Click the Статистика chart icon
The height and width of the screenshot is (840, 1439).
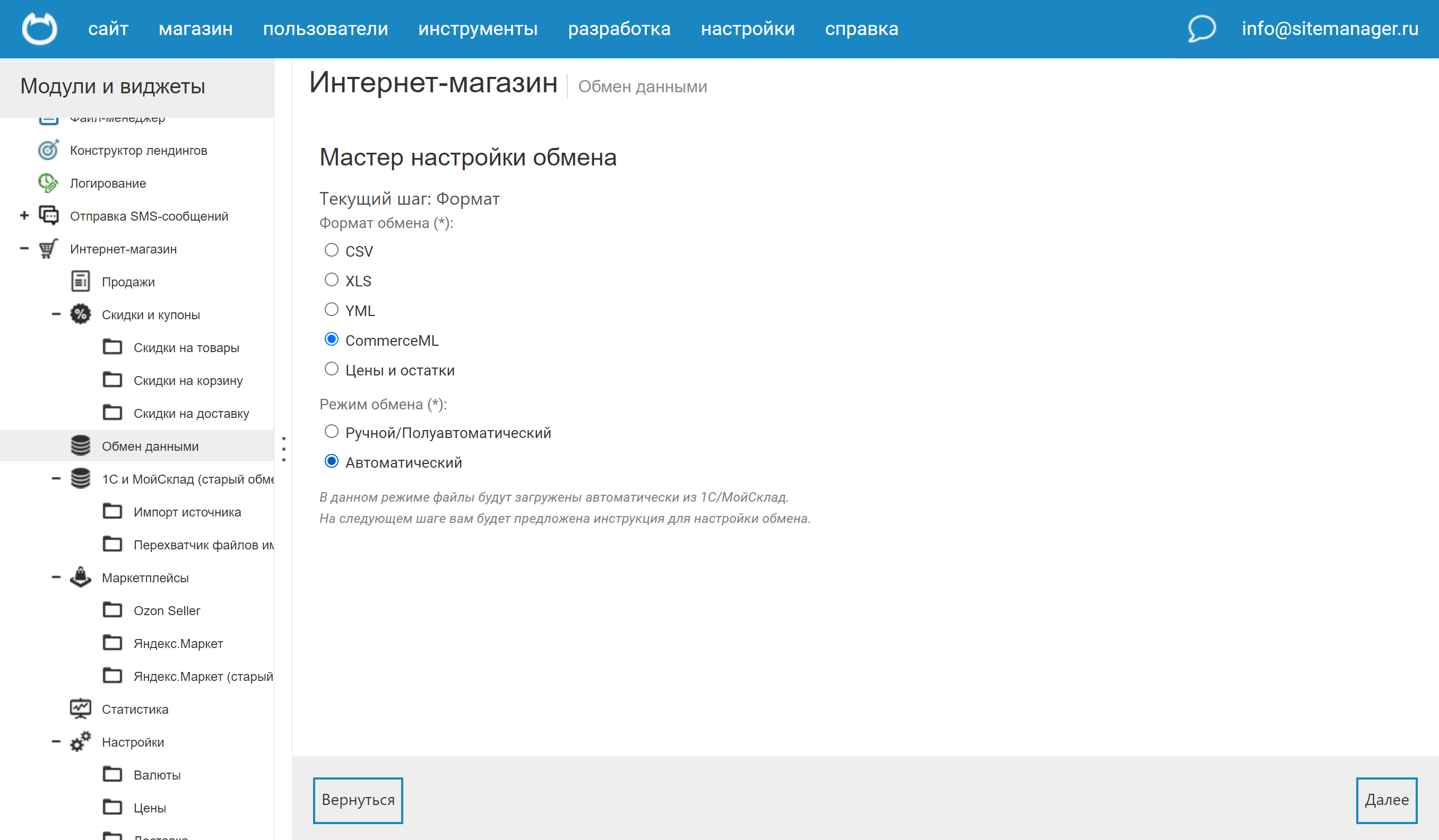(80, 708)
